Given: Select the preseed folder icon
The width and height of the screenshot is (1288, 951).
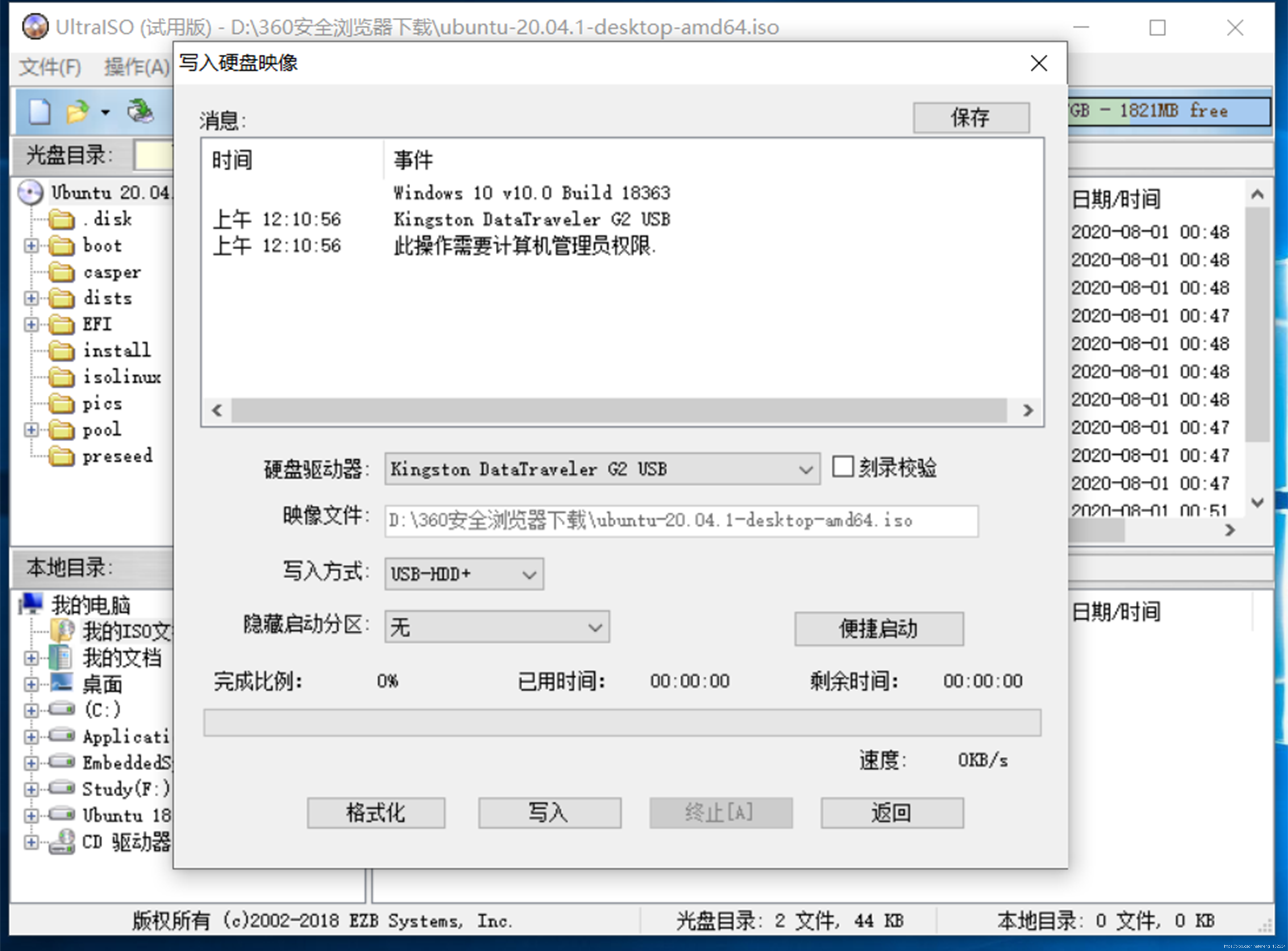Looking at the screenshot, I should coord(62,456).
